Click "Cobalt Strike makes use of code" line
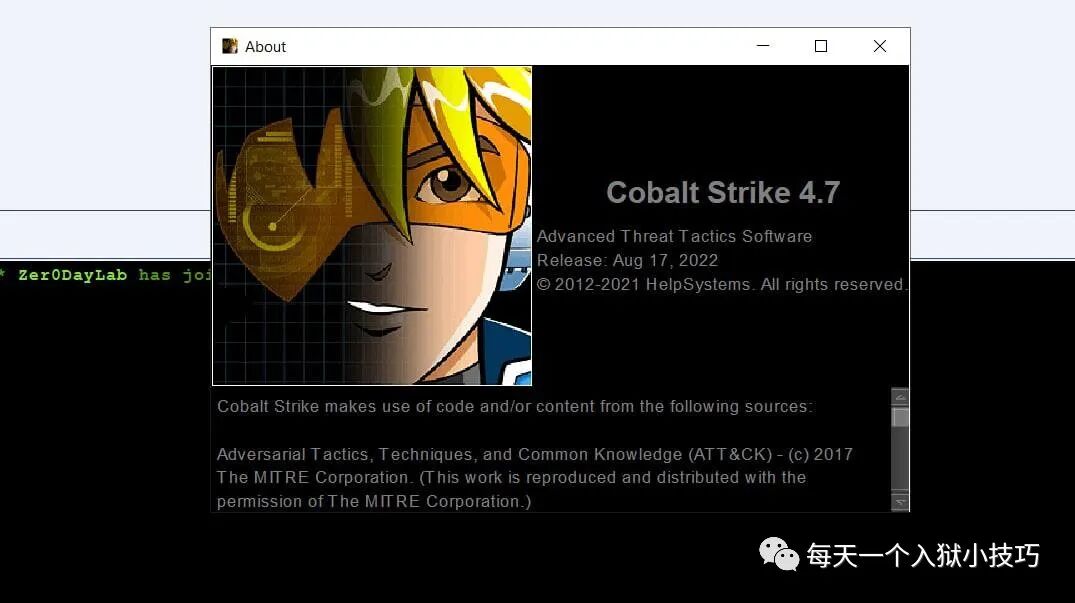Viewport: 1075px width, 603px height. 514,406
